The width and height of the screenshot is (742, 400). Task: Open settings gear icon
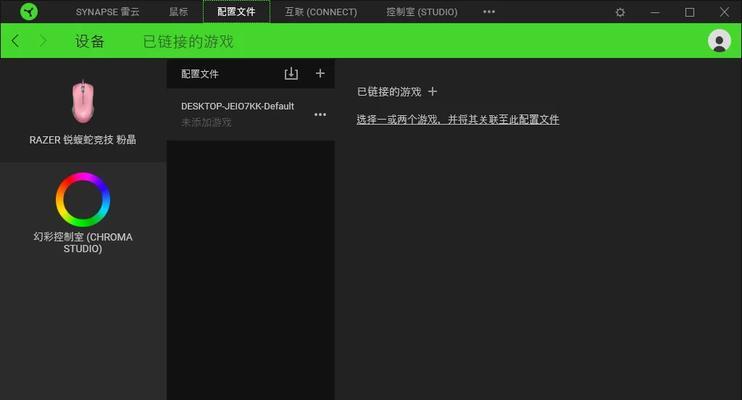[x=620, y=12]
